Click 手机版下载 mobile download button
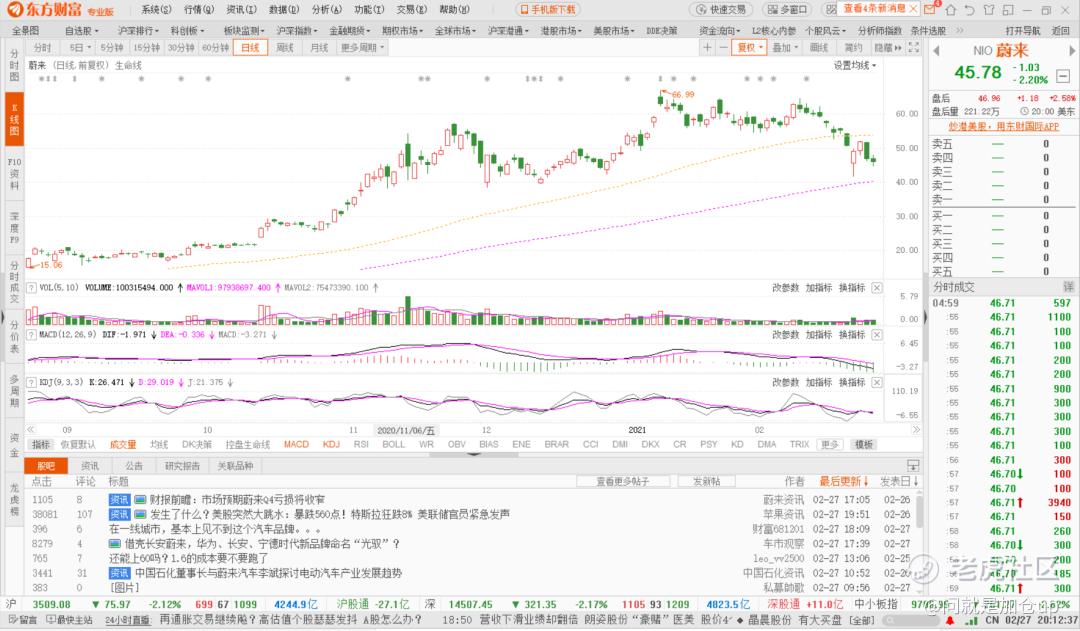This screenshot has width=1080, height=631. (x=548, y=10)
